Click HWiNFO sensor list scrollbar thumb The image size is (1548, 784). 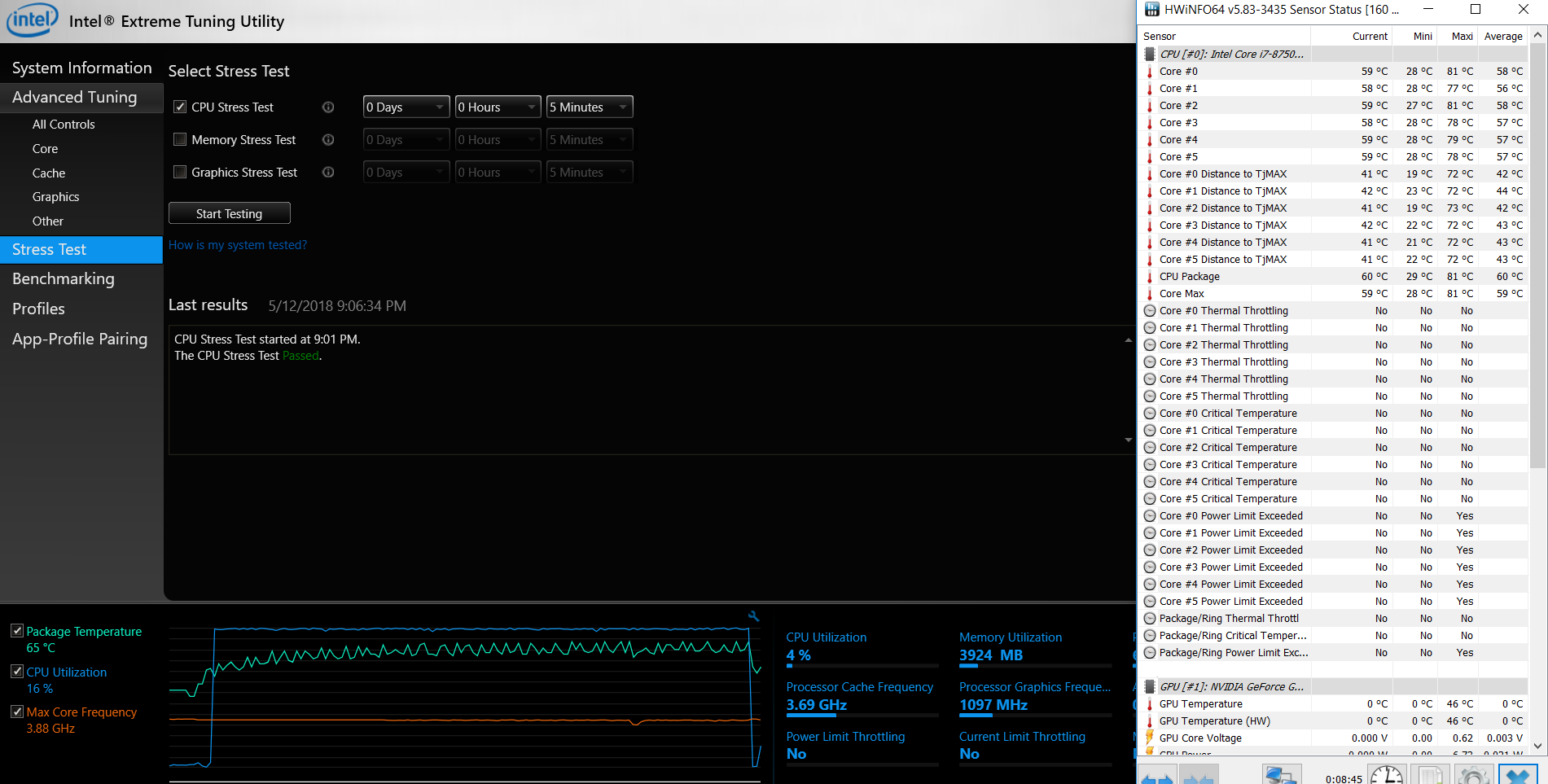coord(1537,256)
